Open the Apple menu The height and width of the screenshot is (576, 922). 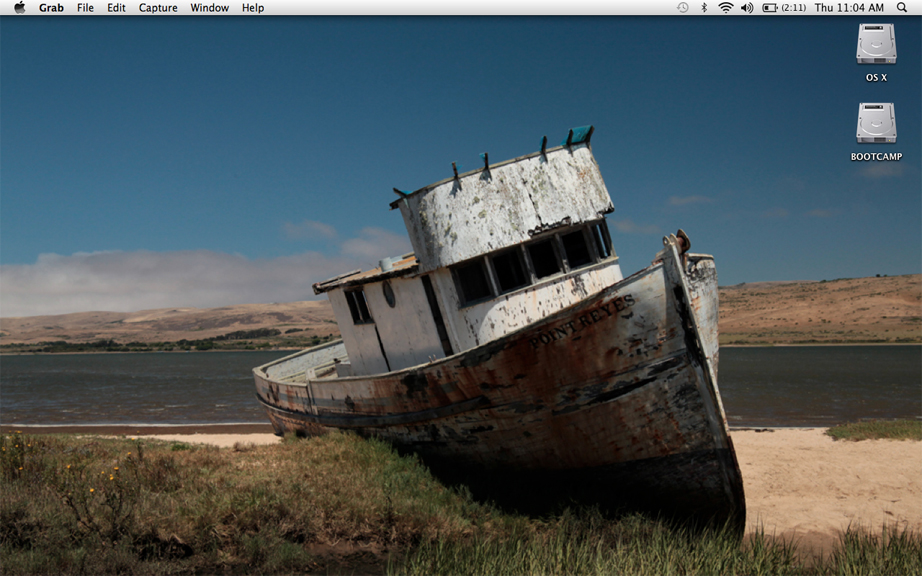[20, 8]
